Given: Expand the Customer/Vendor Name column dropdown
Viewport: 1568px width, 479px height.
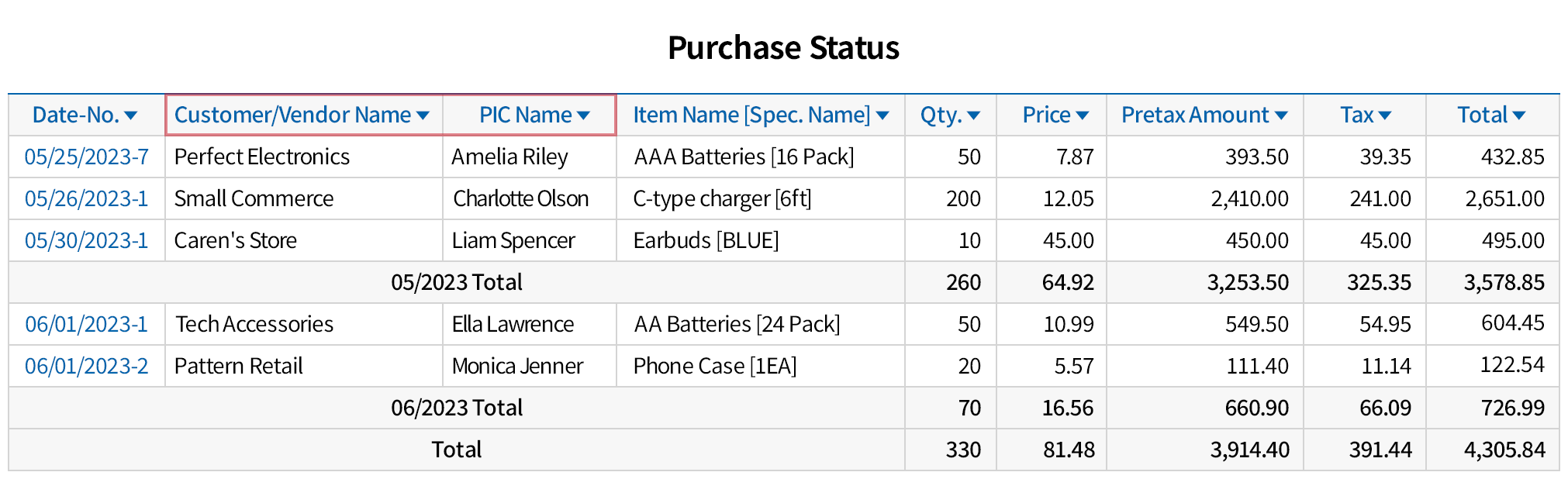Looking at the screenshot, I should pyautogui.click(x=423, y=115).
